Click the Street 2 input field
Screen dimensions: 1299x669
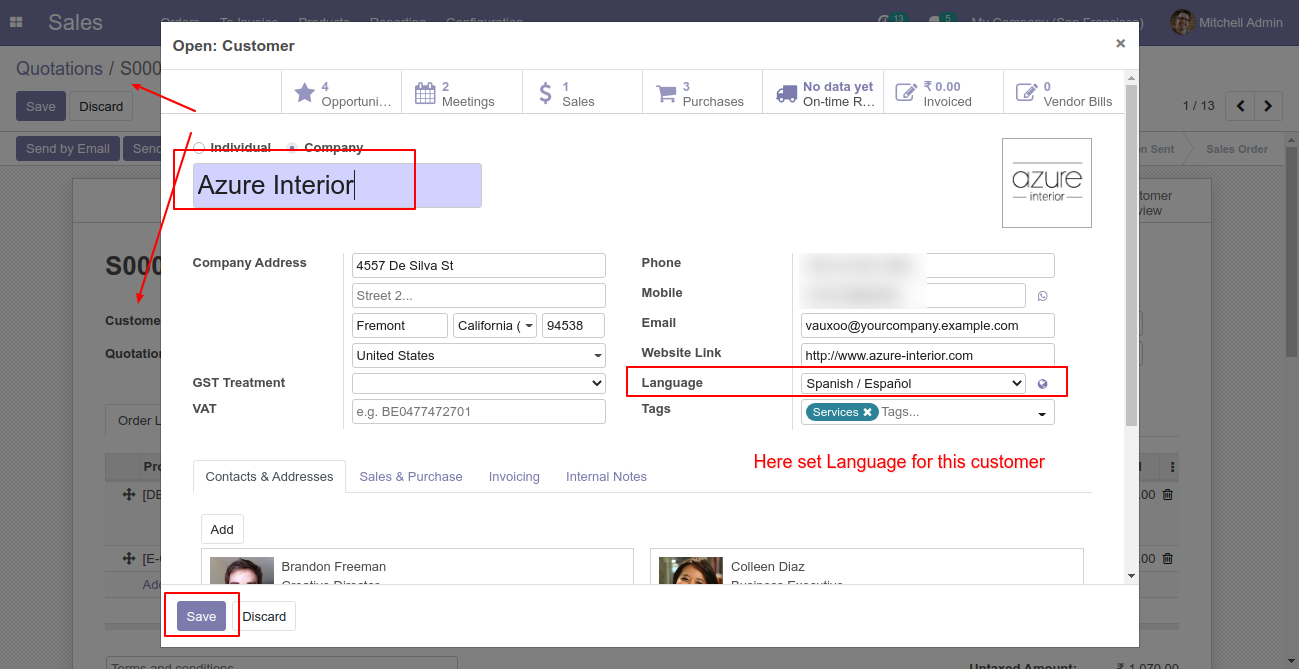pyautogui.click(x=479, y=296)
